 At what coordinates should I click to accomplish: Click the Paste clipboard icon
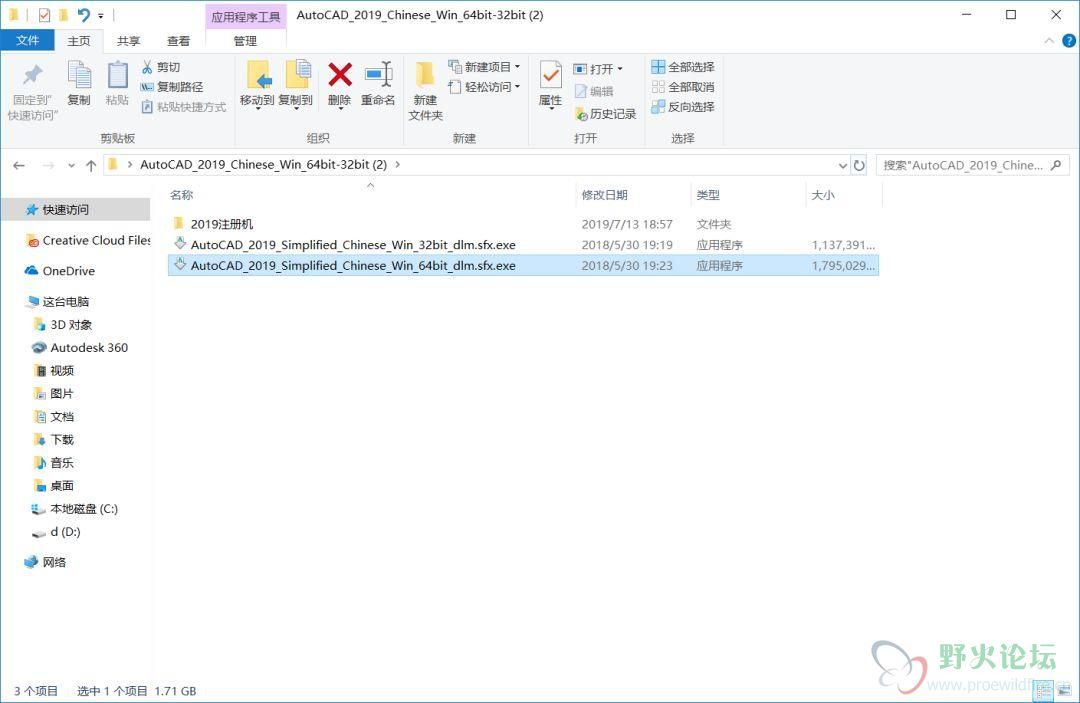click(118, 74)
